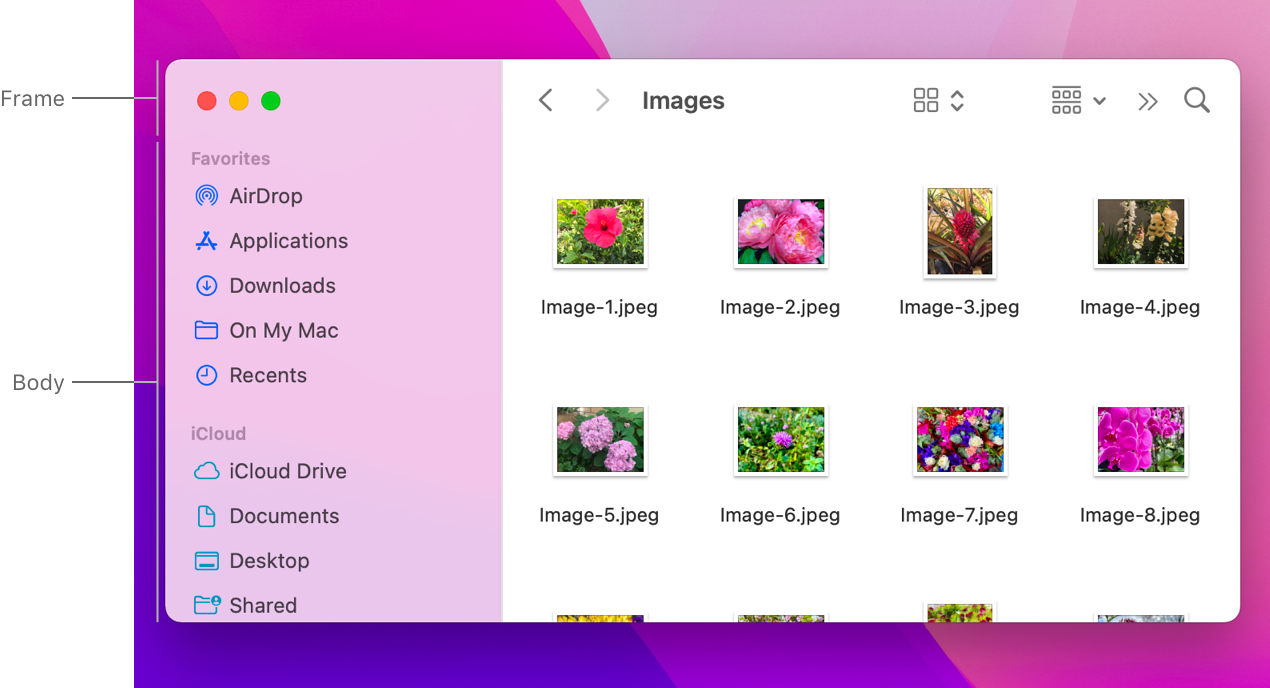Click the Desktop sidebar icon

point(206,561)
